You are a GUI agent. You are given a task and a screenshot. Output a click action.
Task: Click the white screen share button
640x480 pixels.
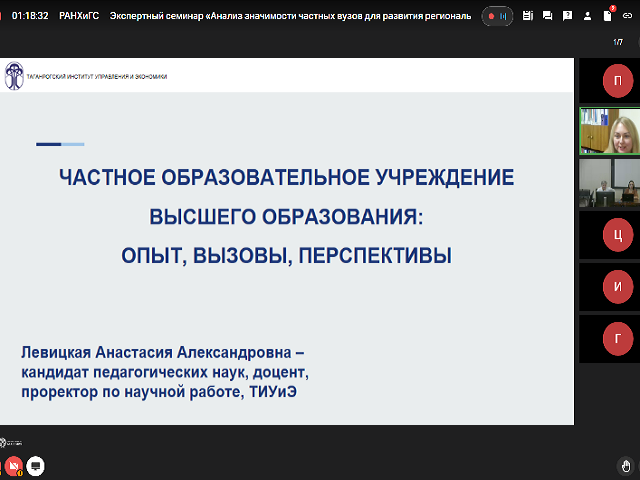point(36,466)
